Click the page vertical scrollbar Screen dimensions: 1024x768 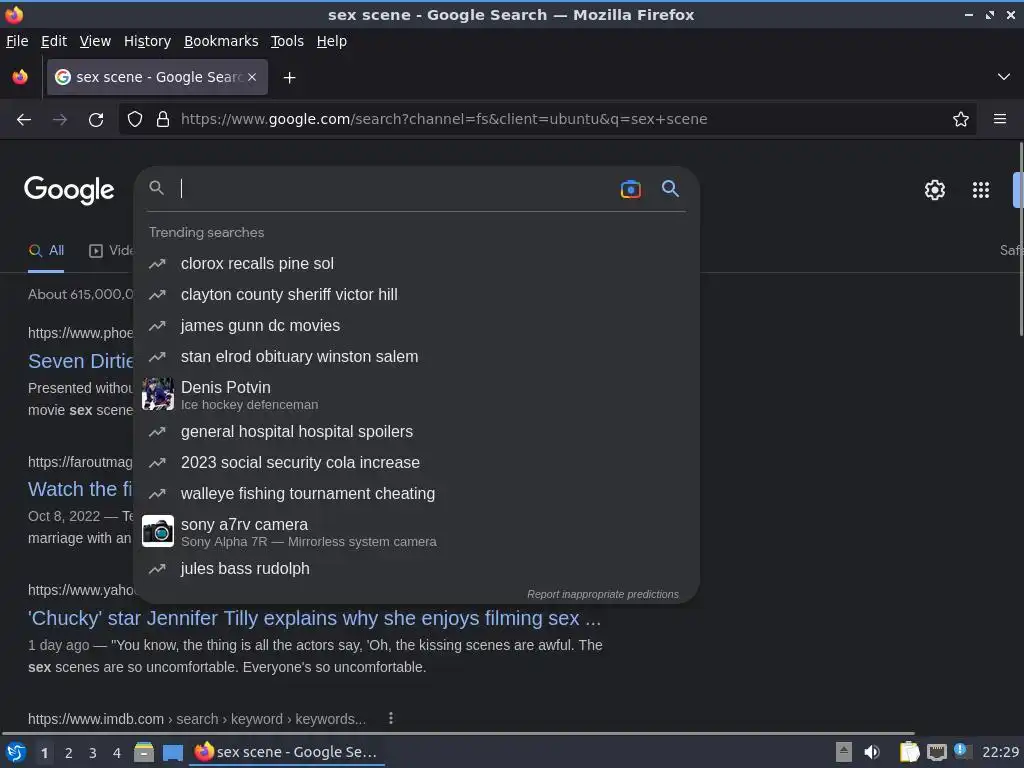pos(1020,238)
